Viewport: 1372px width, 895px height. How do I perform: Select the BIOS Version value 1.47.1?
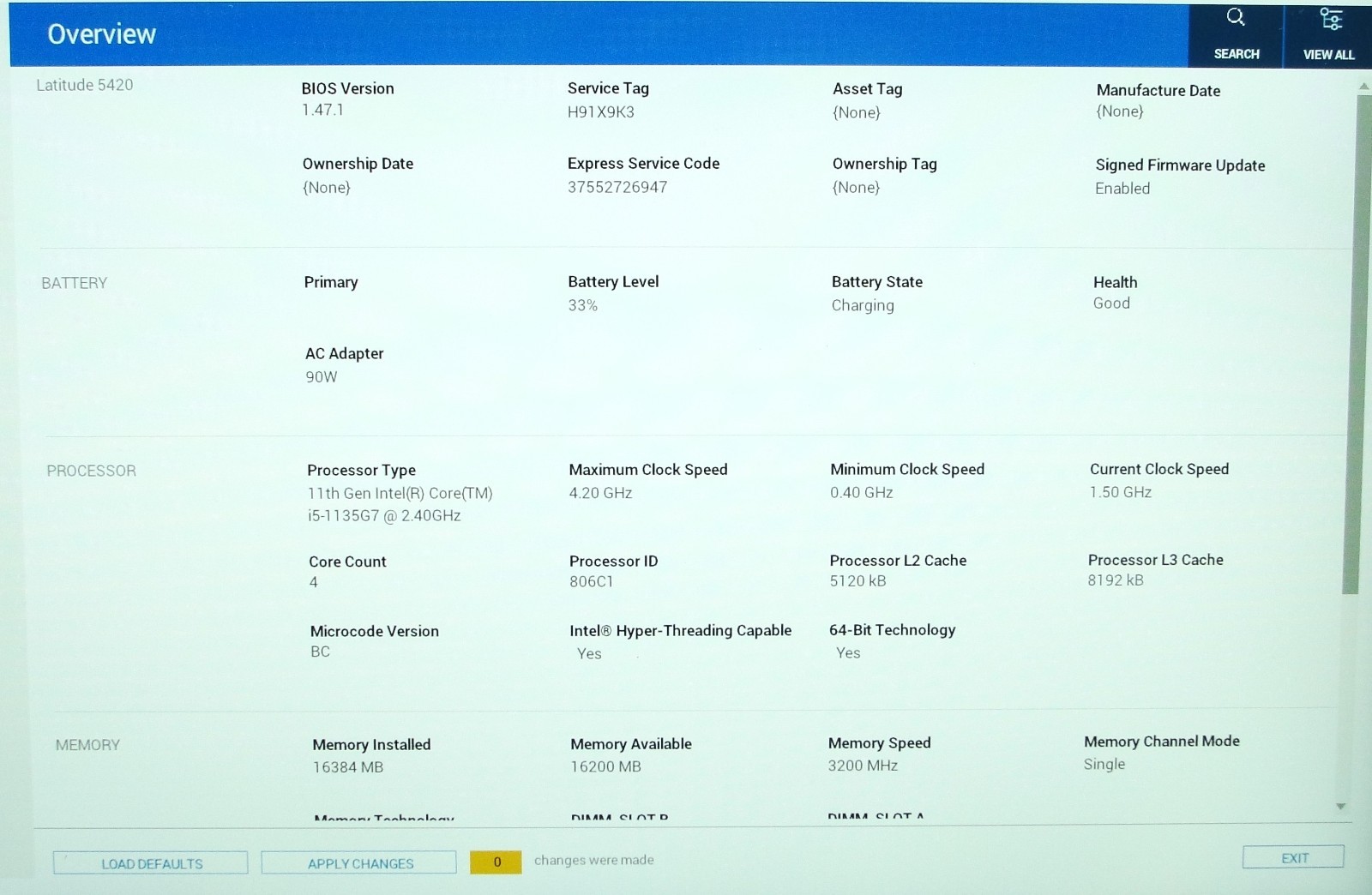click(322, 110)
